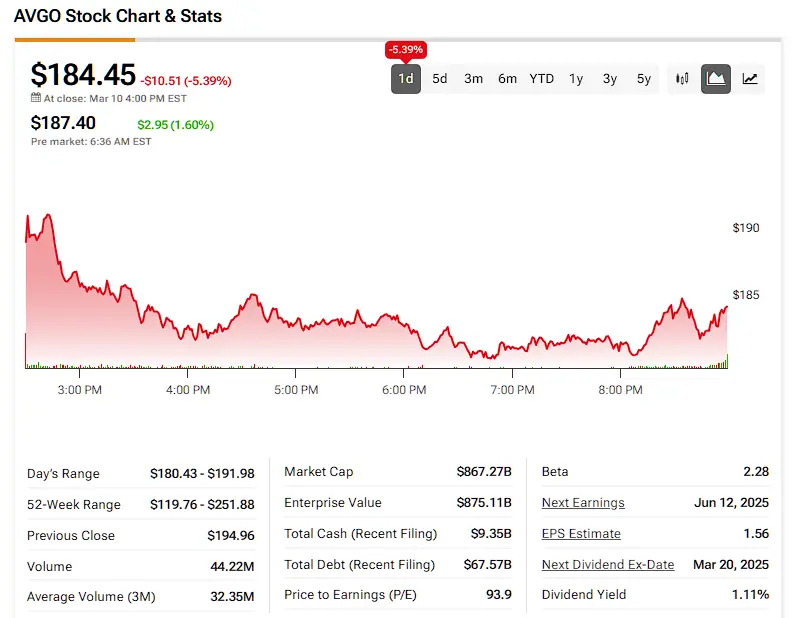
Task: Click the Mar 20, 2025 dividend date
Action: tap(731, 564)
